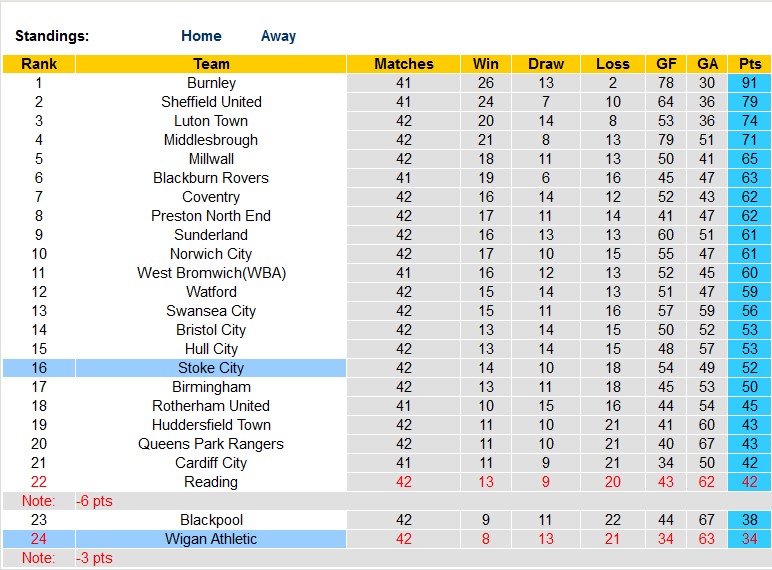Select Queens Park Rangers team
772x570 pixels.
pos(211,444)
